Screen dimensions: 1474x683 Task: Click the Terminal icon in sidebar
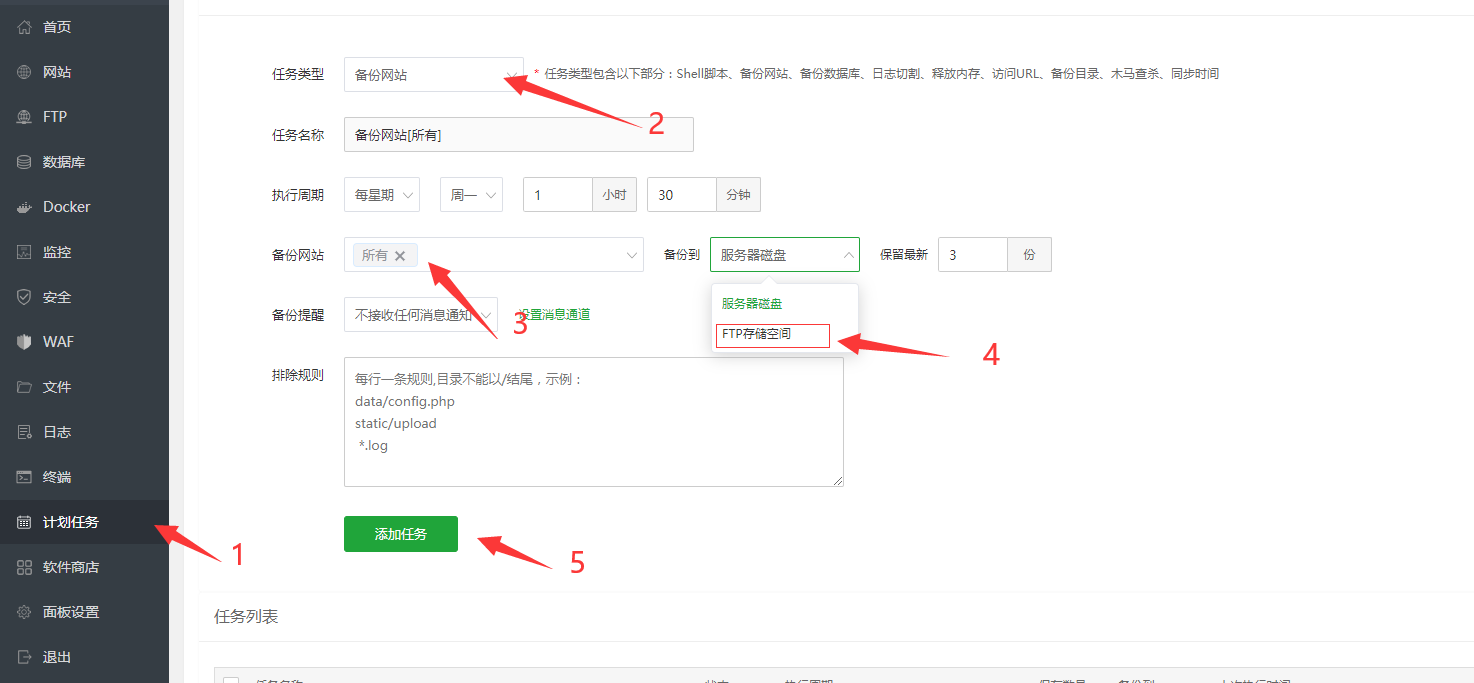[x=24, y=477]
